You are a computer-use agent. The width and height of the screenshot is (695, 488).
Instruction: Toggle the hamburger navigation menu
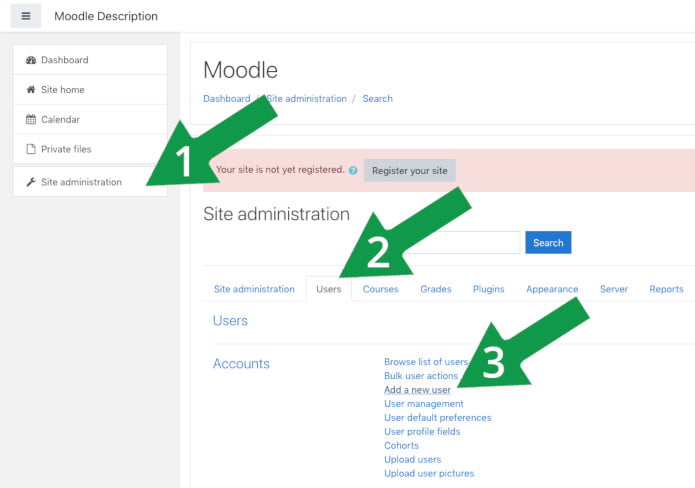coord(26,16)
